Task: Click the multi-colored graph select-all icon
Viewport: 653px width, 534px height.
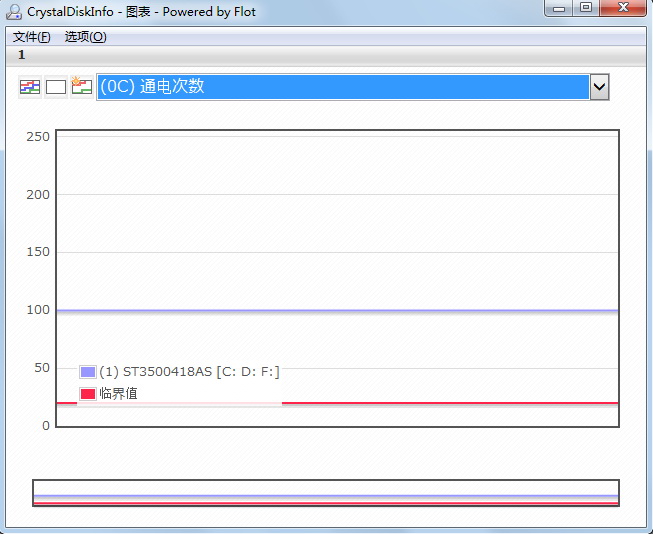Action: (x=30, y=87)
